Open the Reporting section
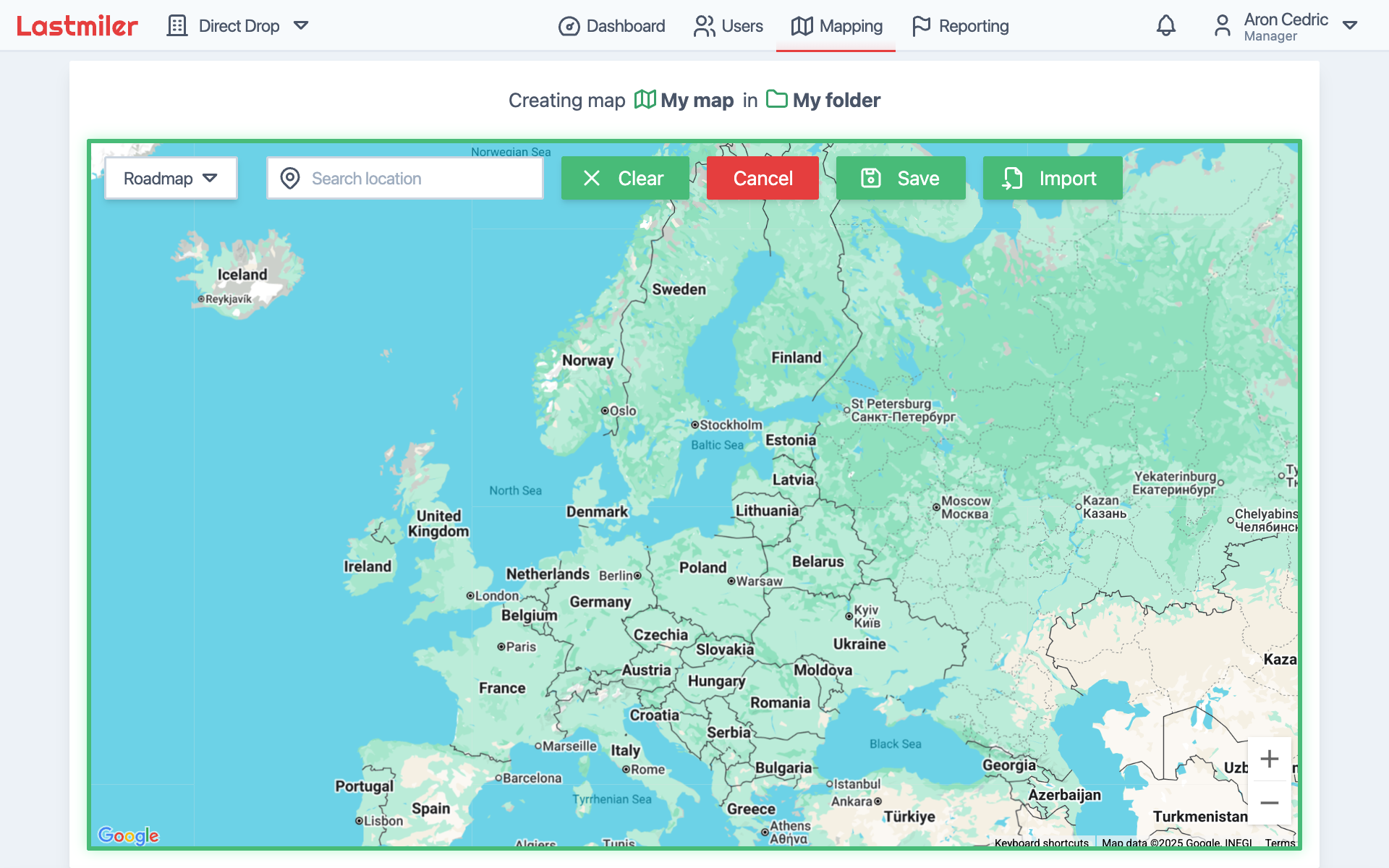Viewport: 1389px width, 868px height. pyautogui.click(x=960, y=26)
